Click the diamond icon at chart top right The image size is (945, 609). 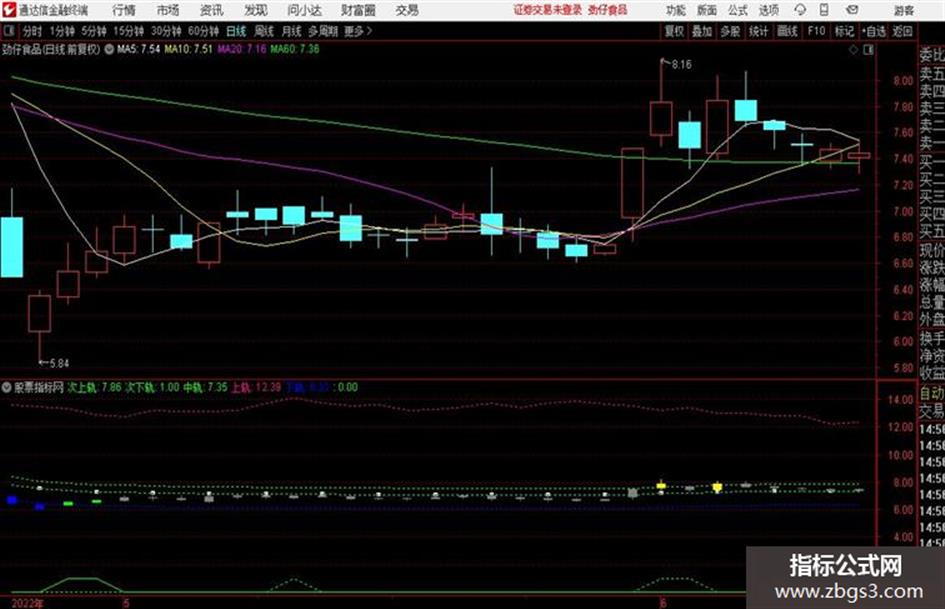853,50
